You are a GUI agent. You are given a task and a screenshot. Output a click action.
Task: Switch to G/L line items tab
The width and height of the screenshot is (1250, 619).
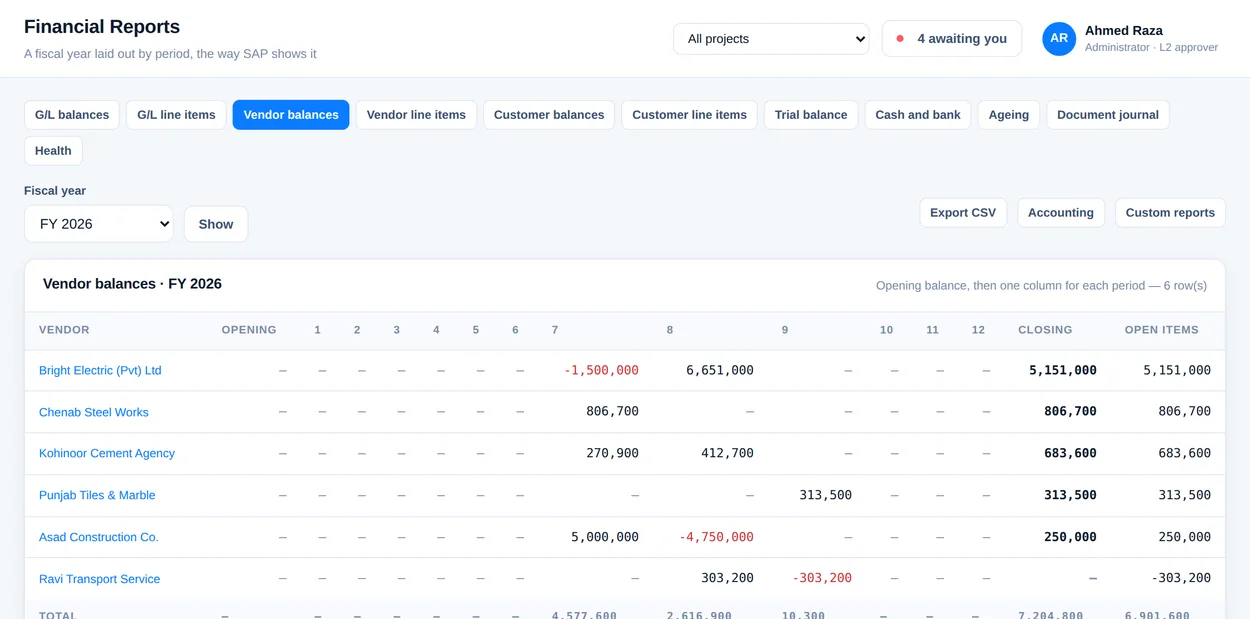tap(176, 115)
